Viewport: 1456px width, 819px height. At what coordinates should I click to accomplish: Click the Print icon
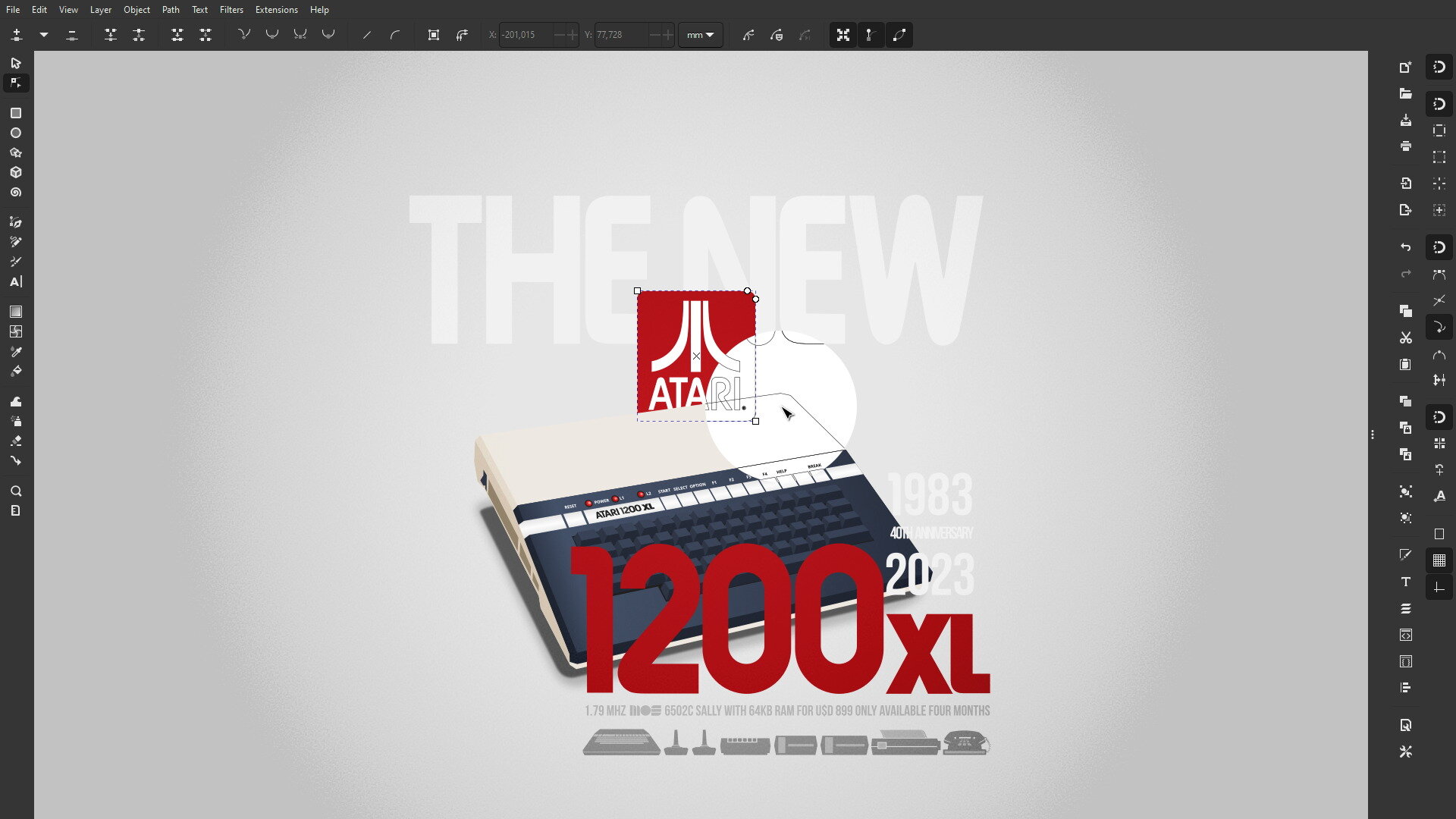(x=1406, y=146)
